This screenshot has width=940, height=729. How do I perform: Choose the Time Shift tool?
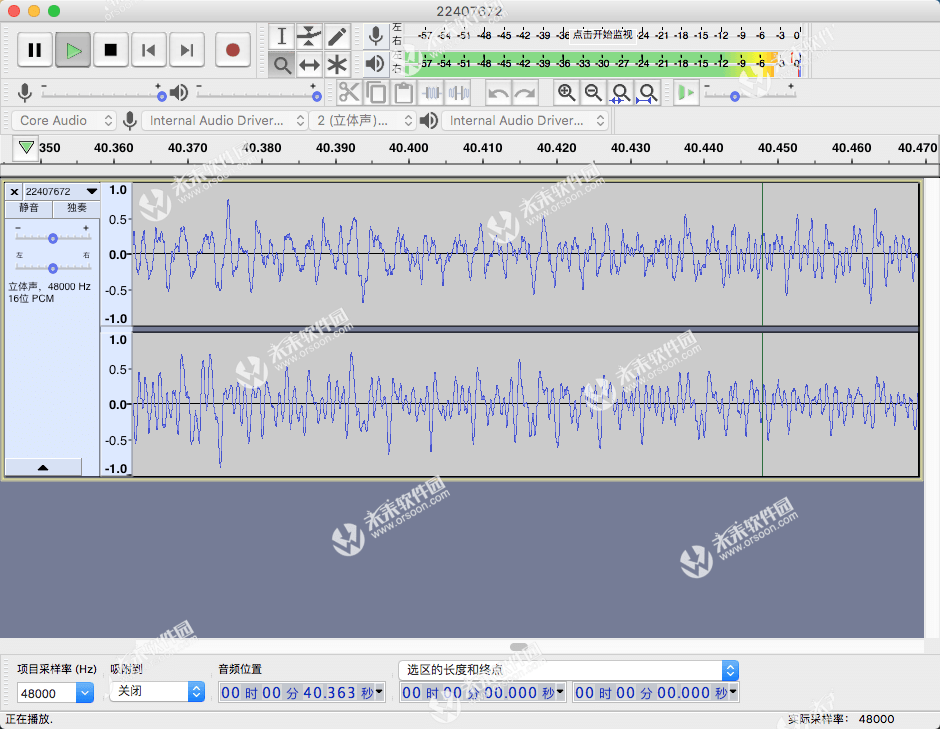point(308,63)
